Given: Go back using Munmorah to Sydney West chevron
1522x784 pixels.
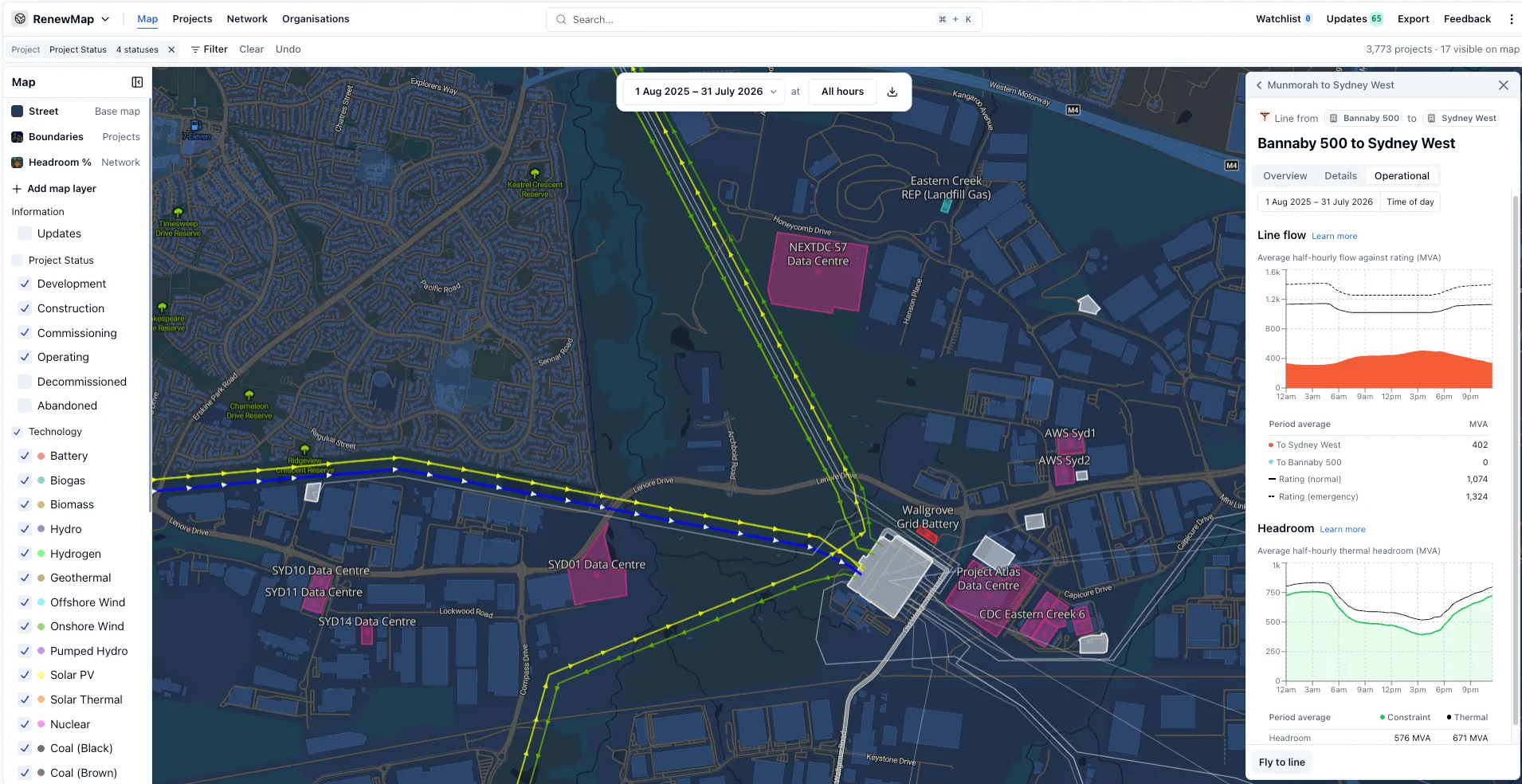Looking at the screenshot, I should (1259, 85).
